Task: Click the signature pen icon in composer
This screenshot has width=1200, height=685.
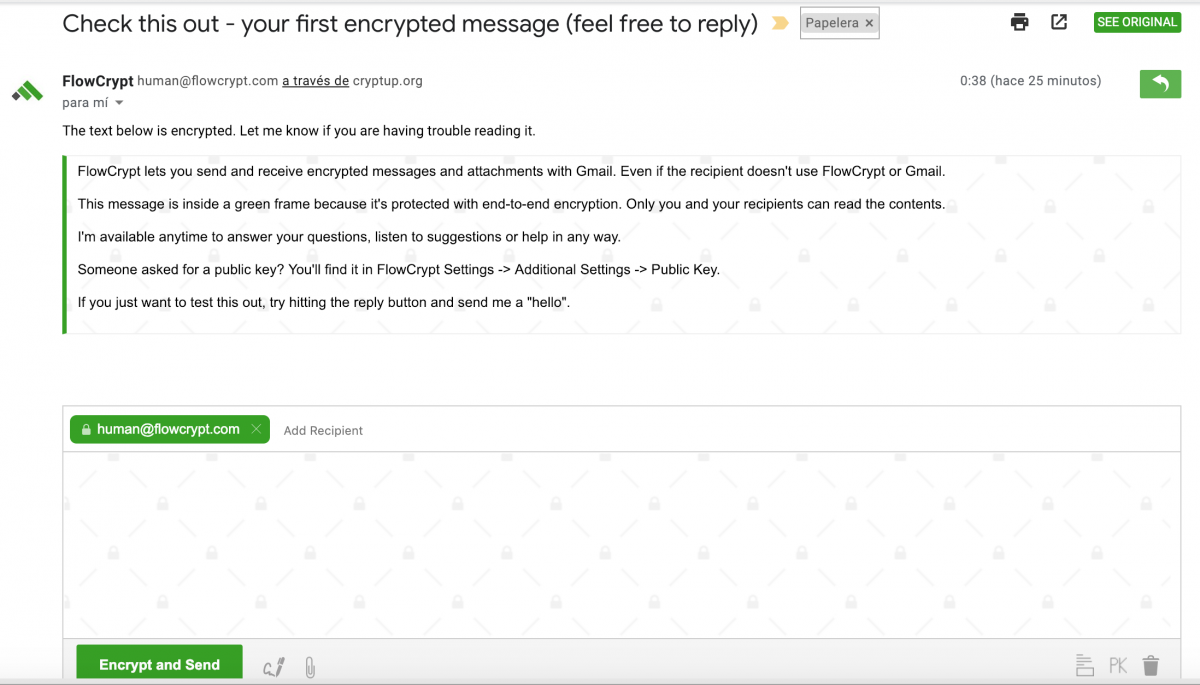Action: (x=274, y=667)
